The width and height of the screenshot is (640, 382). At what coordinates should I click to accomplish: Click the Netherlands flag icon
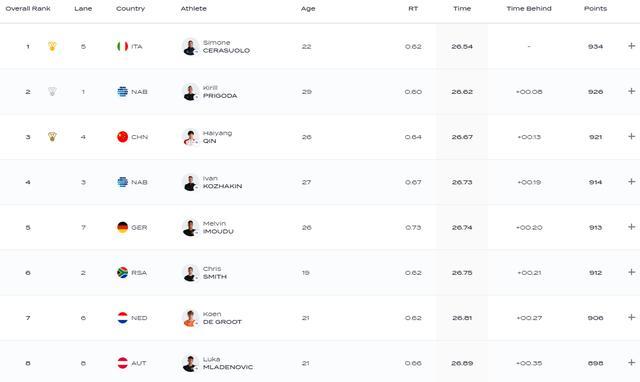click(122, 318)
